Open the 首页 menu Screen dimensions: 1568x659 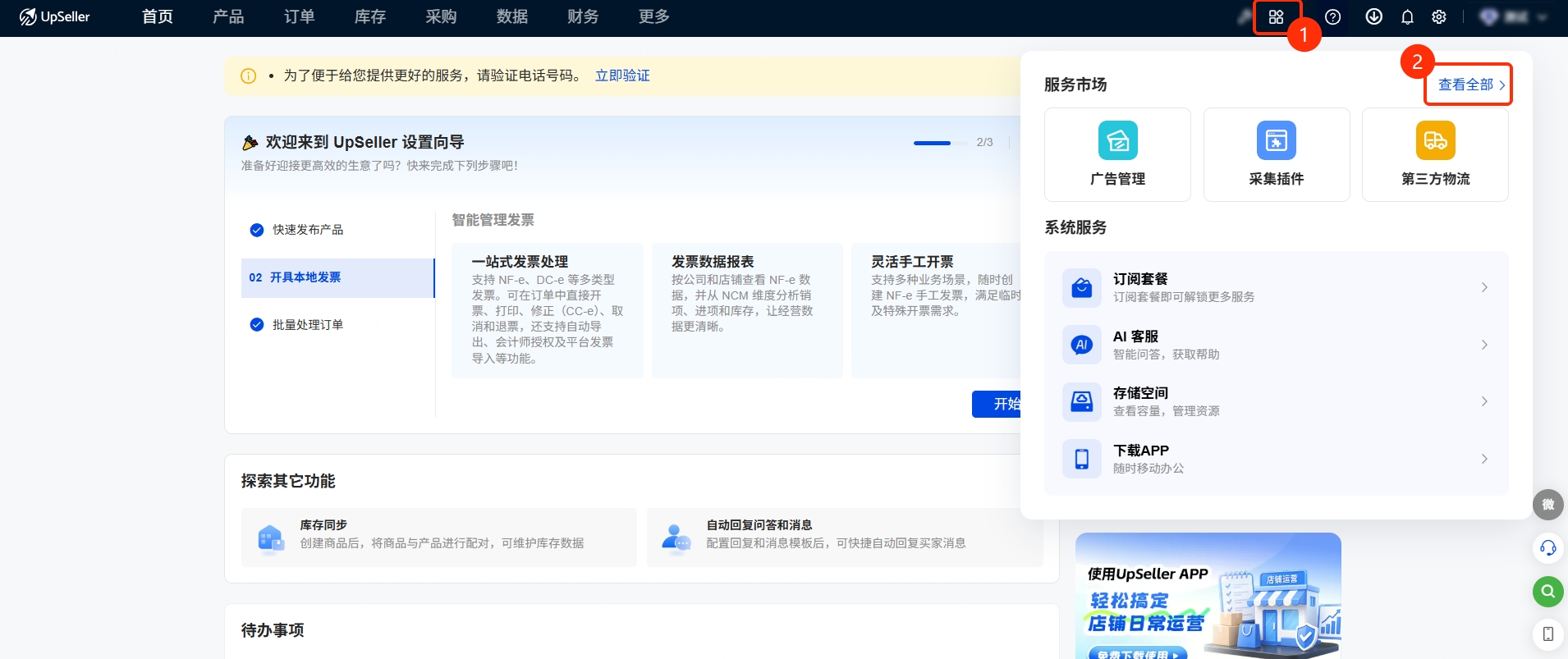[158, 17]
